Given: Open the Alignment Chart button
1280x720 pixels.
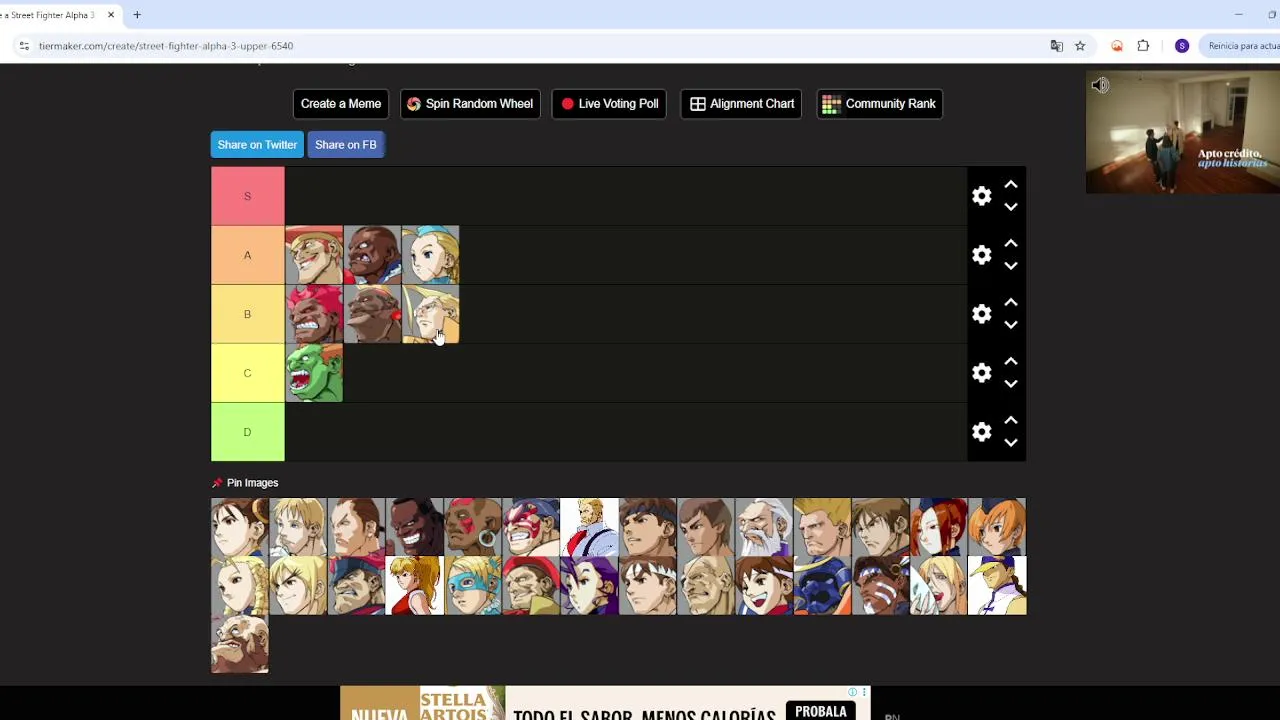Looking at the screenshot, I should pos(742,104).
